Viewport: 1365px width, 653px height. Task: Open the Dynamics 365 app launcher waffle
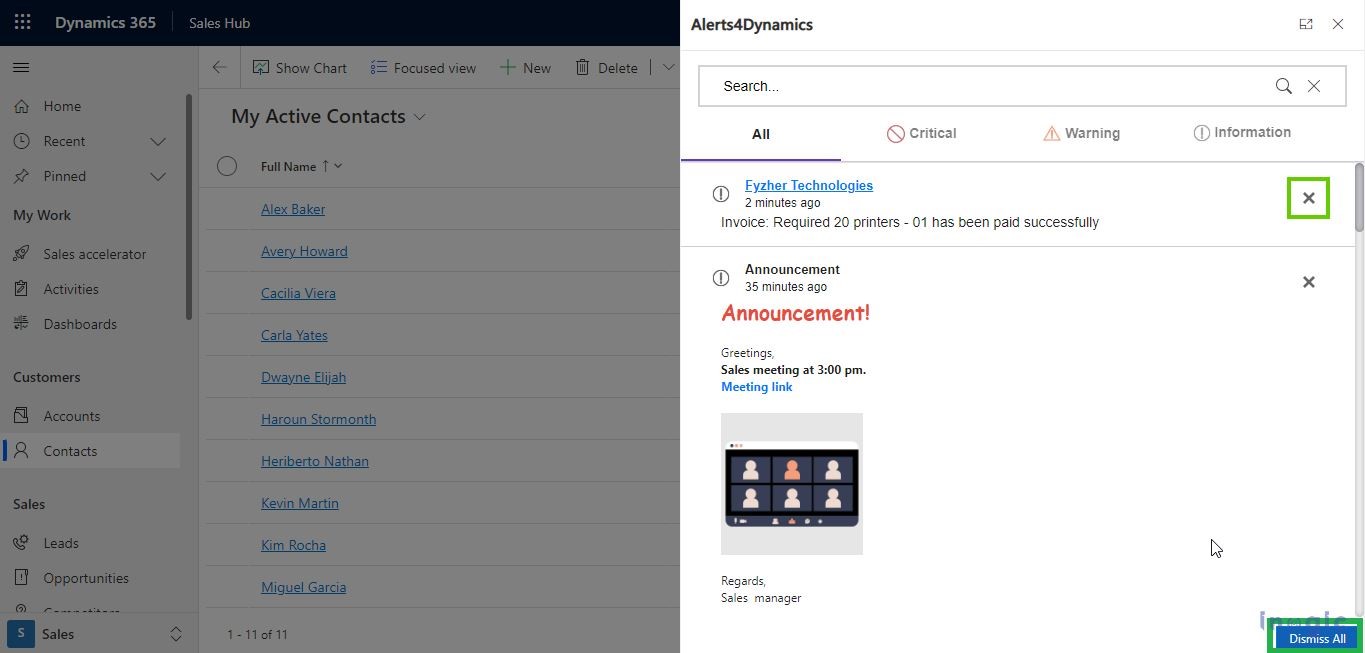(x=22, y=22)
